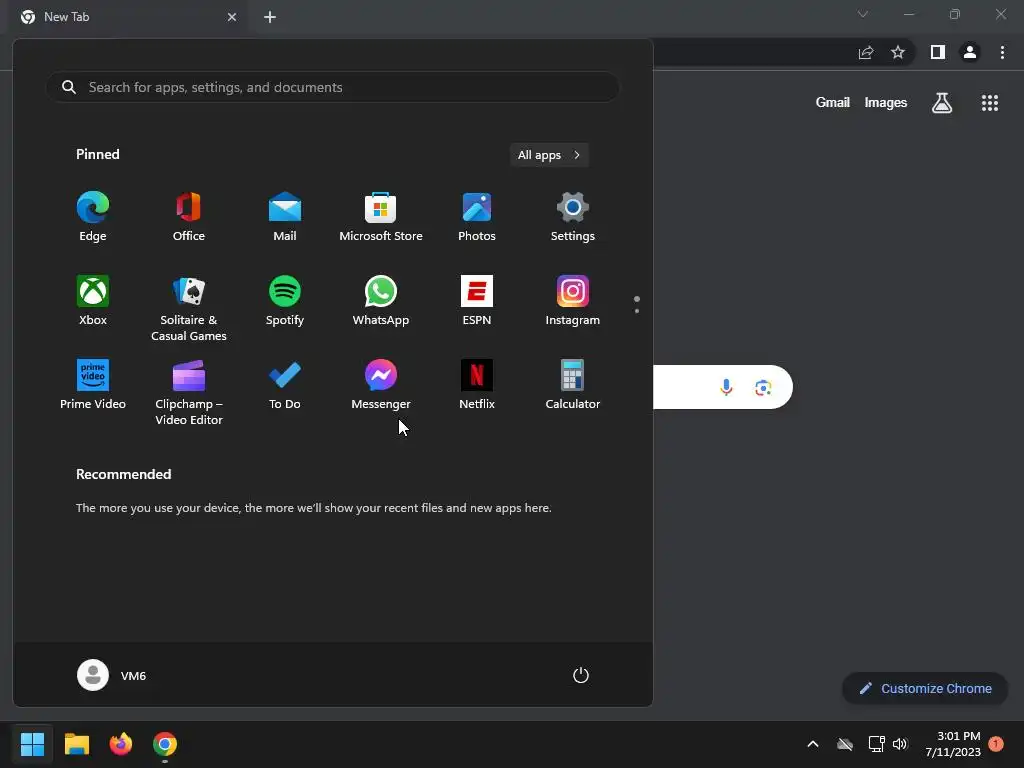Image resolution: width=1024 pixels, height=768 pixels.
Task: Open network status tray icon
Action: [x=876, y=744]
